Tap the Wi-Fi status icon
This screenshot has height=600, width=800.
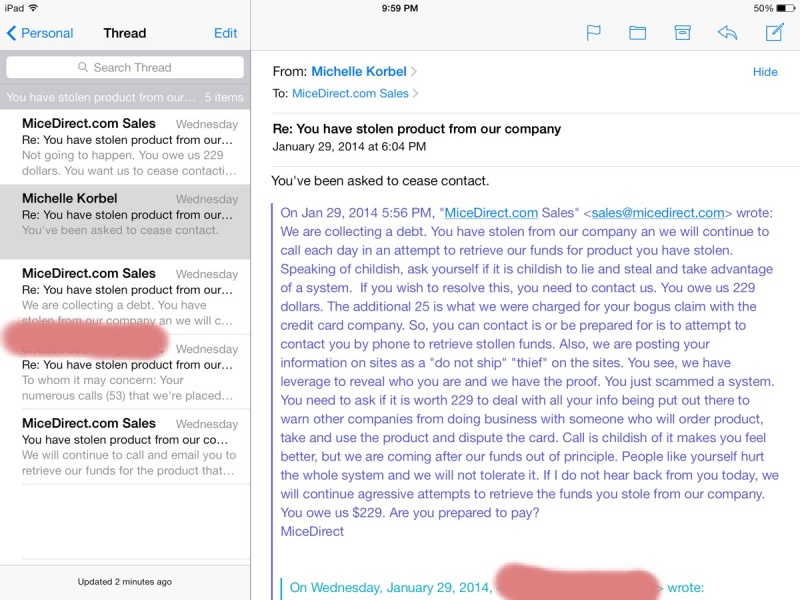click(33, 8)
